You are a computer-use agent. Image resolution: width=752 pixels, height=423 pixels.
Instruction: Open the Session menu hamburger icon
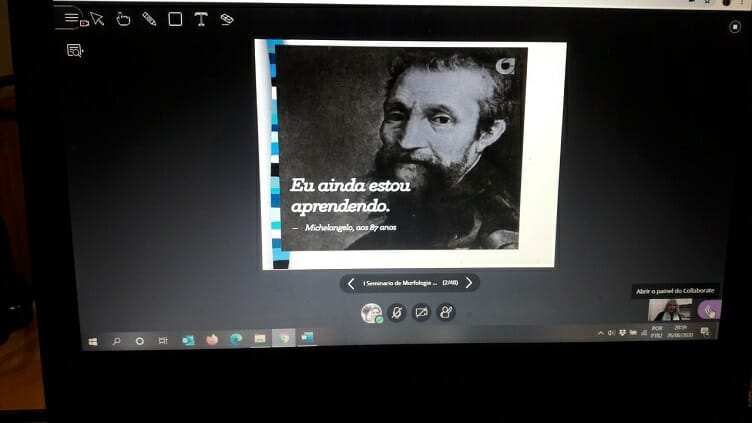(x=70, y=17)
